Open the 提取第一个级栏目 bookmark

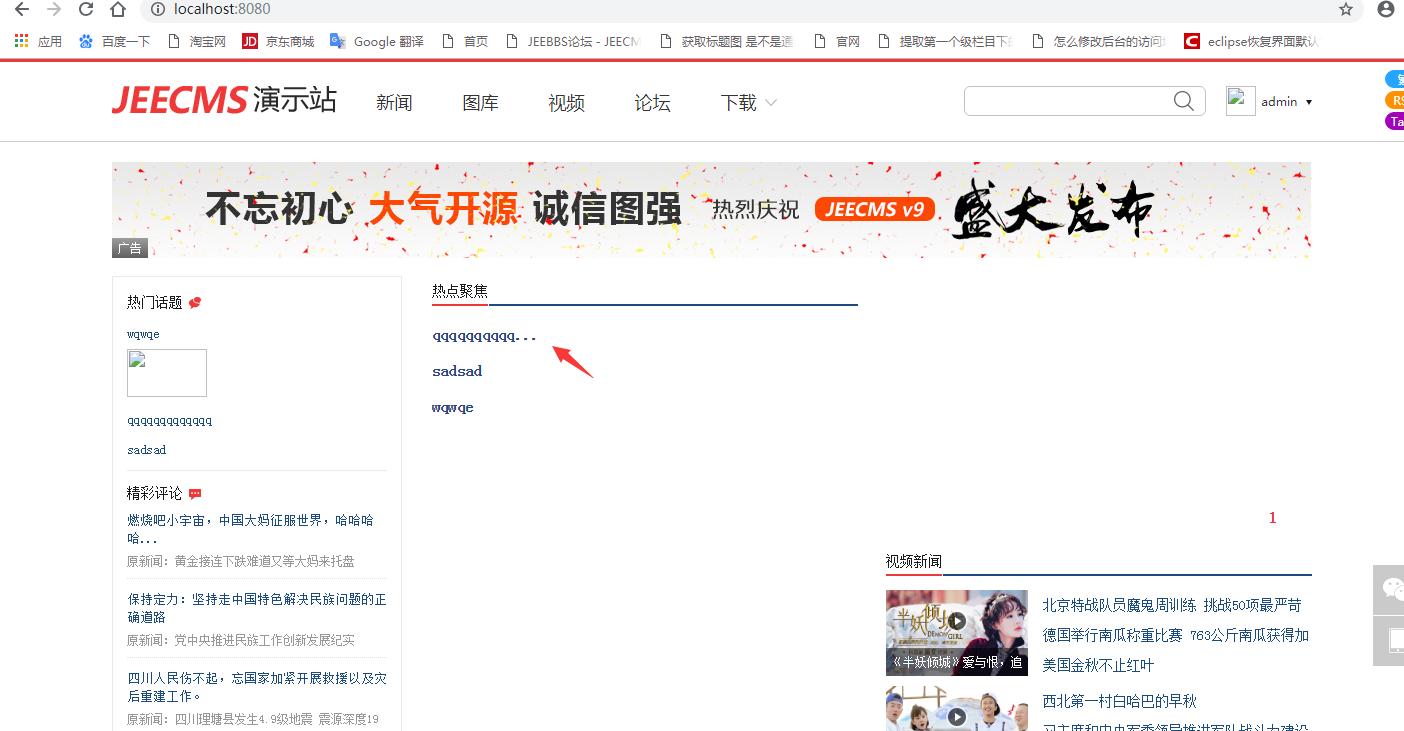pyautogui.click(x=945, y=42)
